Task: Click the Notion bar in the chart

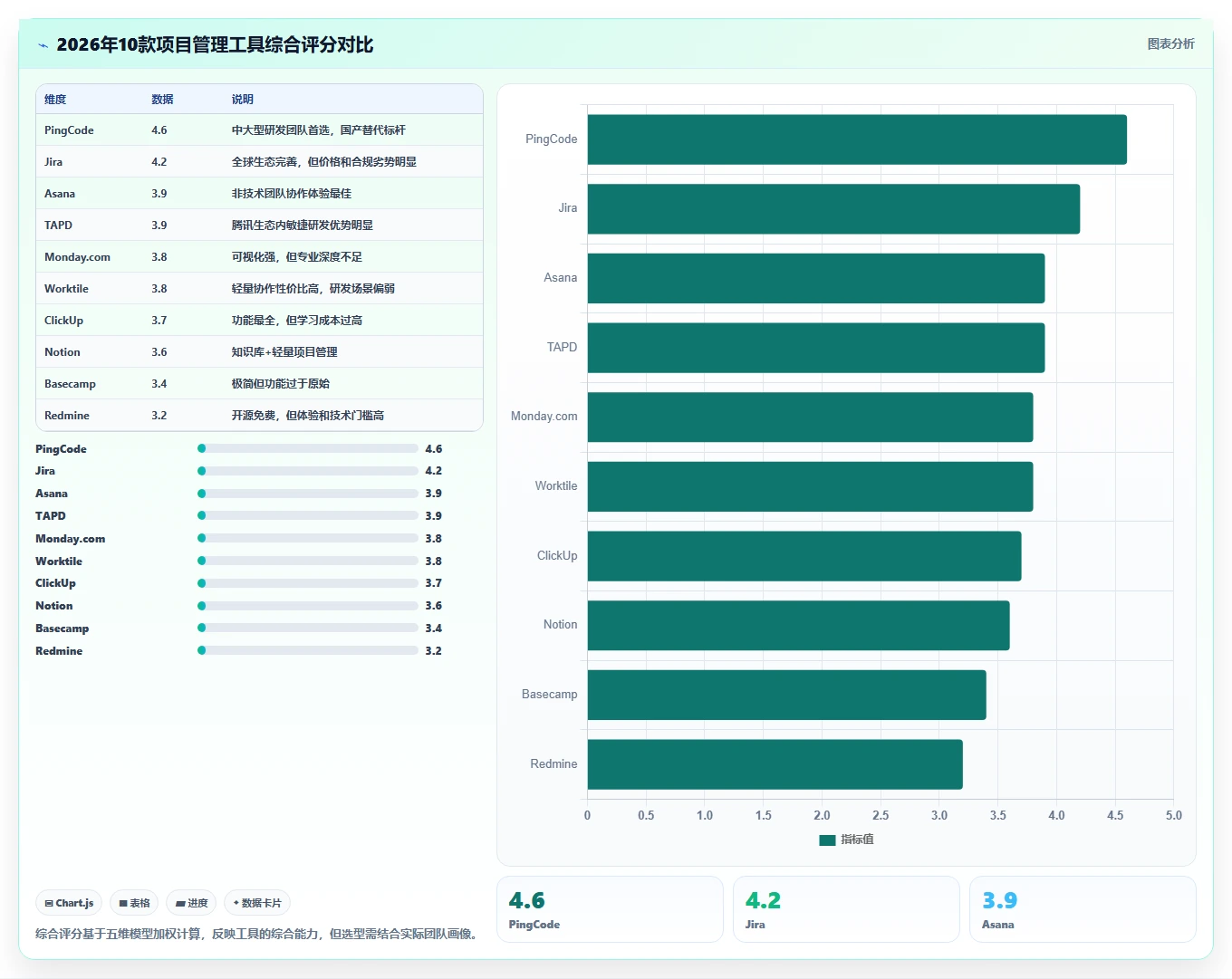Action: [x=798, y=626]
